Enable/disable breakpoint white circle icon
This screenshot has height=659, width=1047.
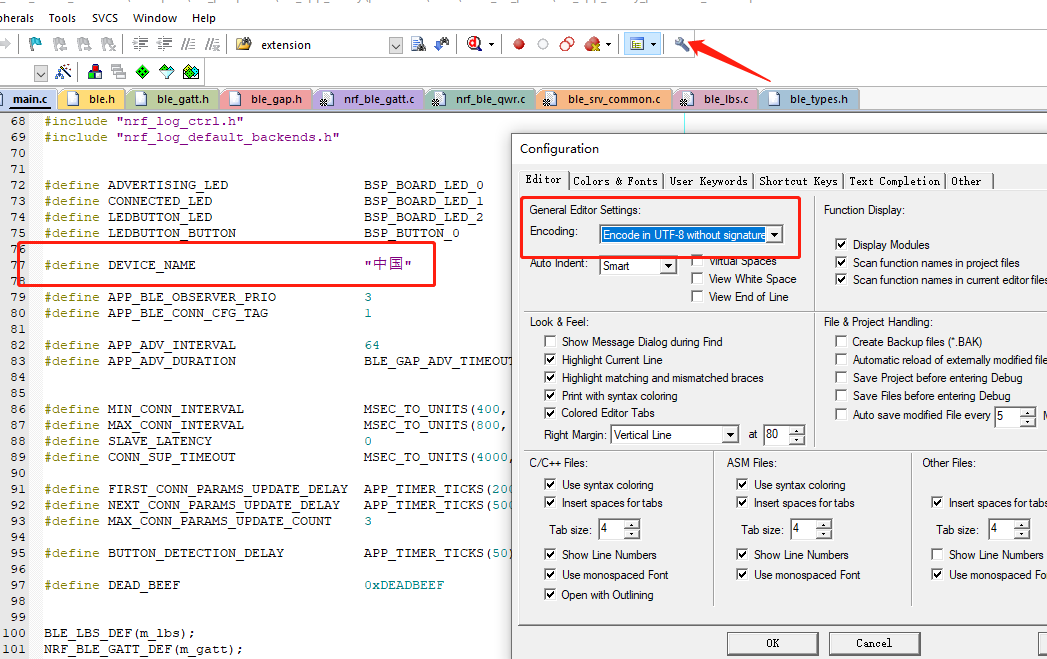click(543, 45)
